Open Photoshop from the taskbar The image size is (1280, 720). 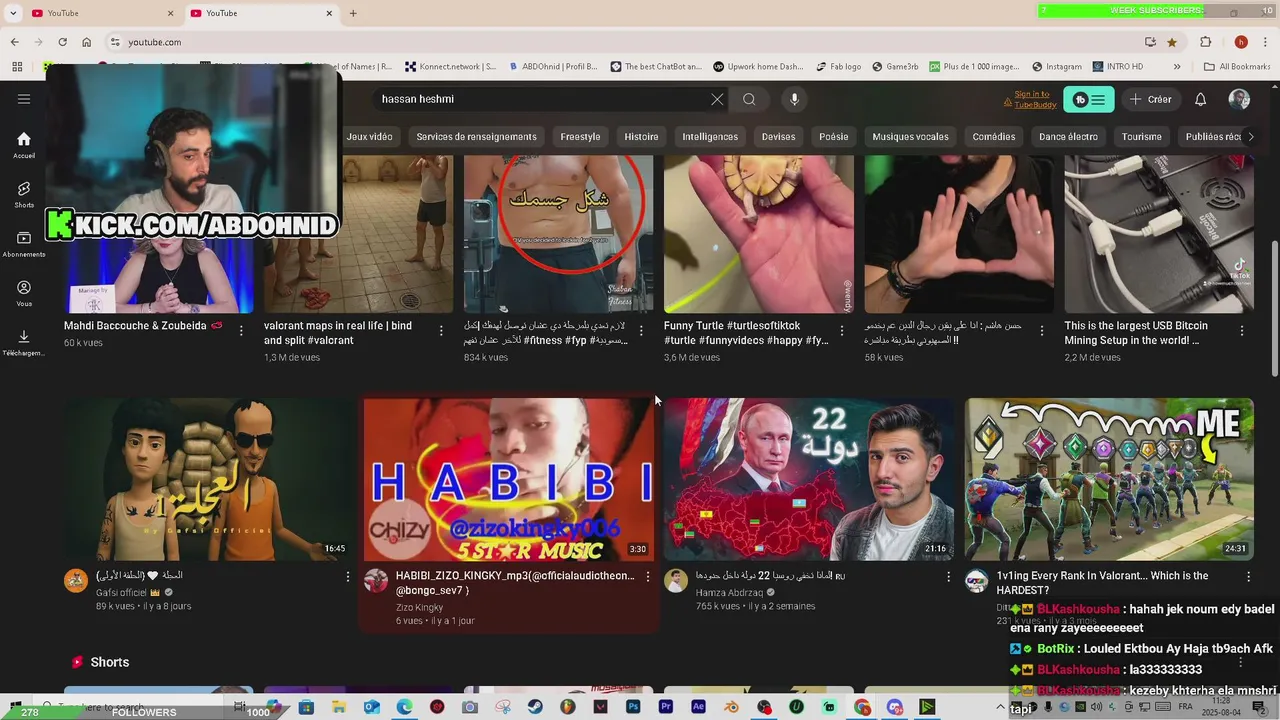[633, 707]
